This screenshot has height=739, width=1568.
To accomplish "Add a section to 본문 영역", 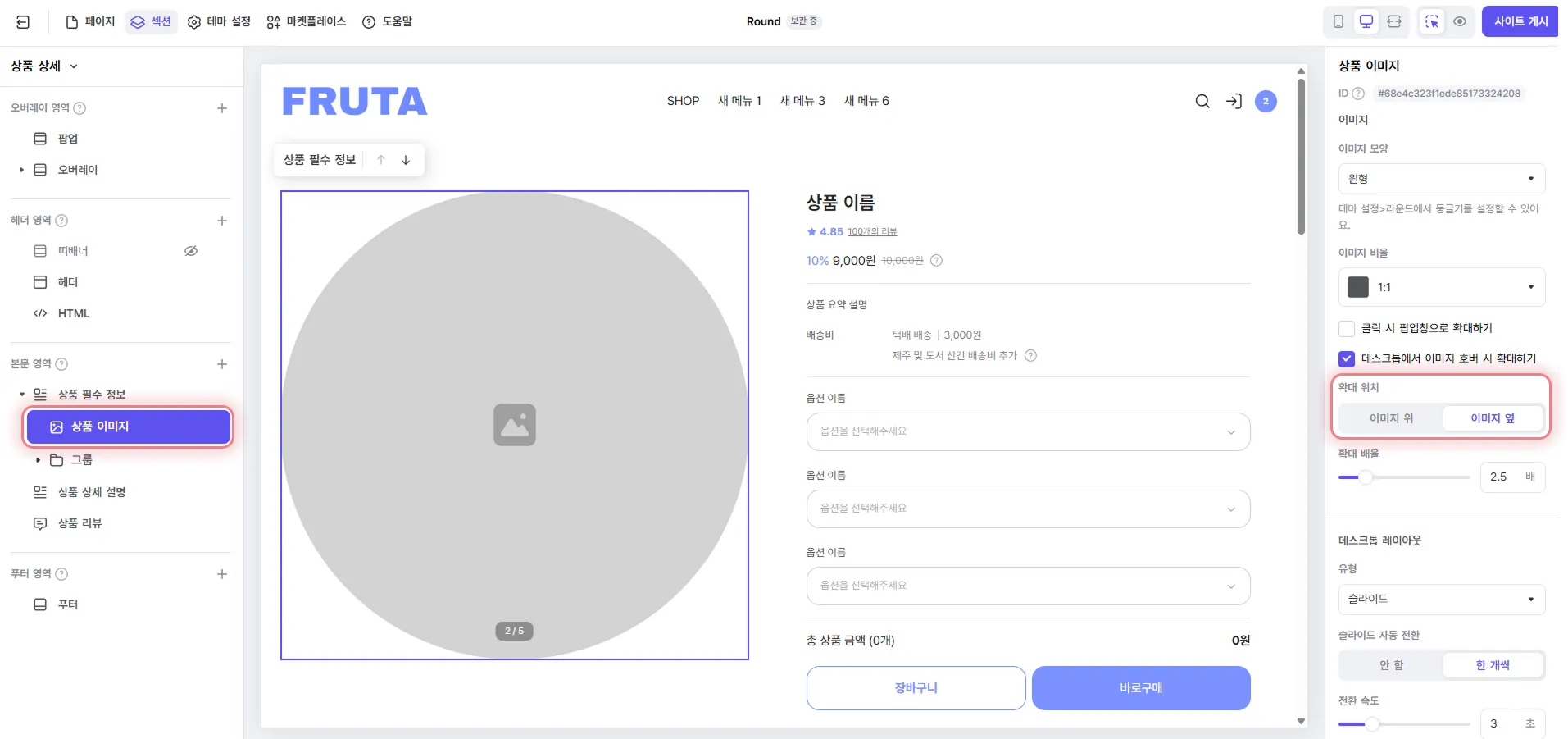I will point(222,364).
